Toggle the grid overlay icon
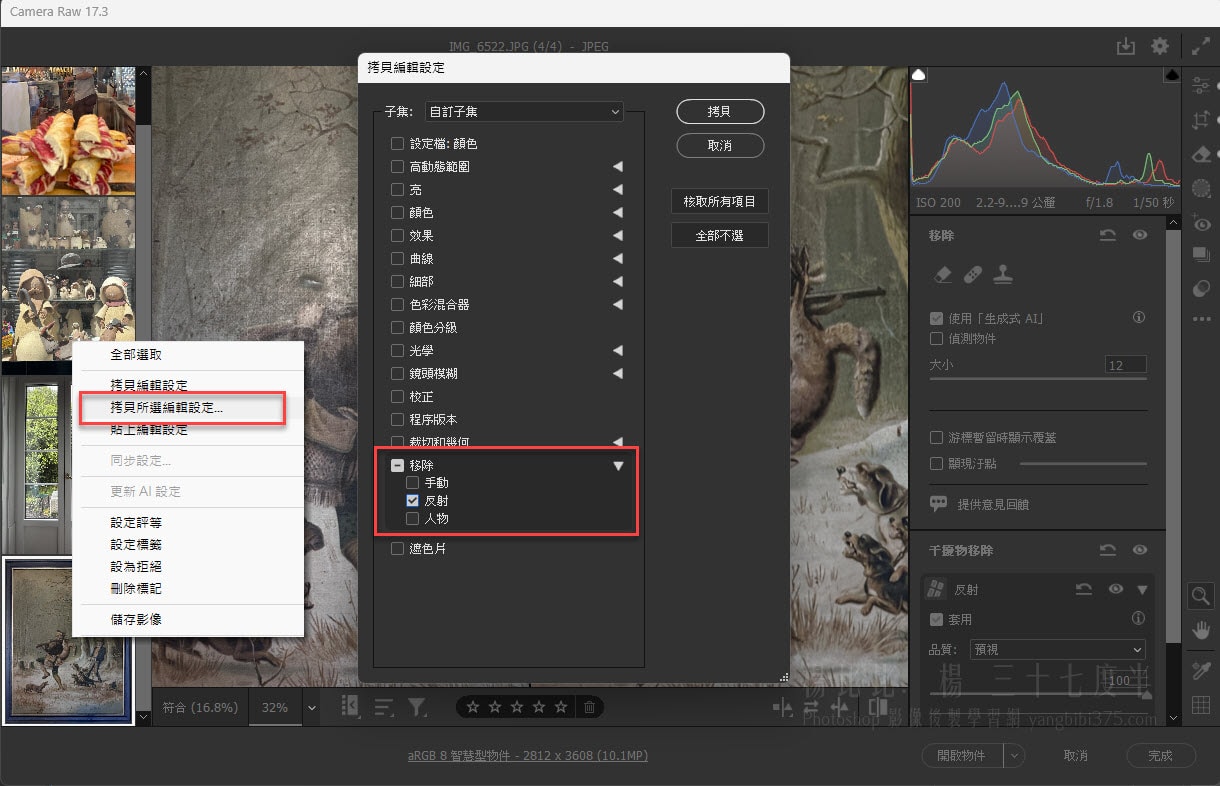 [1202, 705]
